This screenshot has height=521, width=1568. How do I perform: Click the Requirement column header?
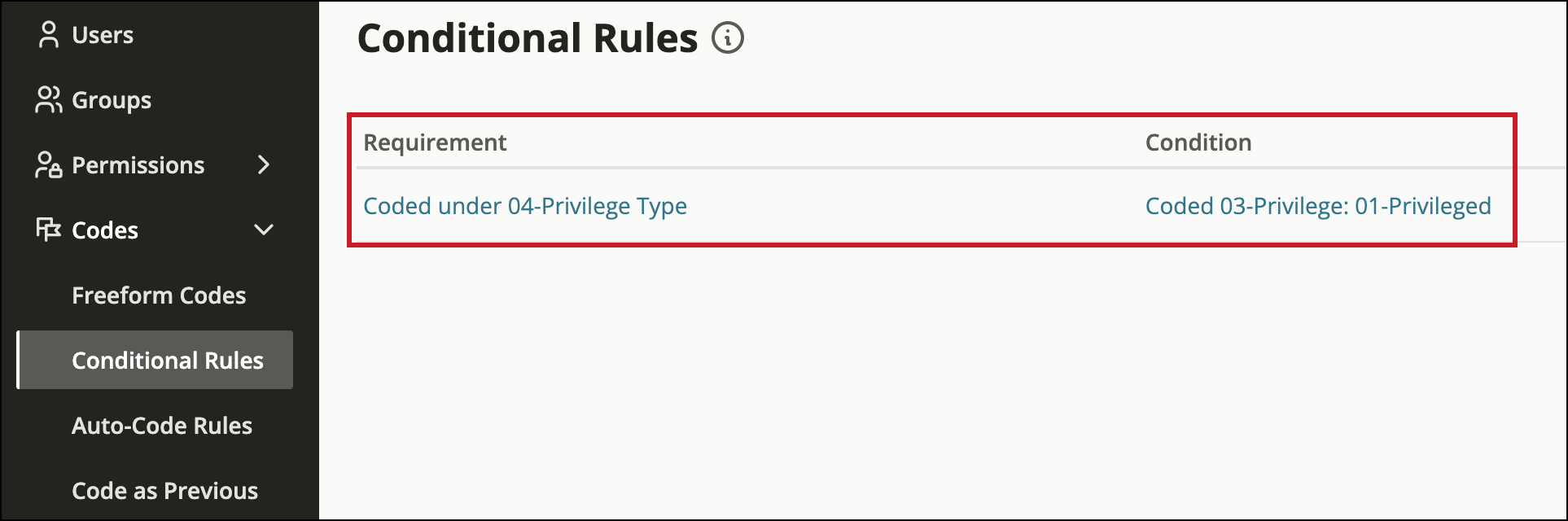(x=436, y=142)
